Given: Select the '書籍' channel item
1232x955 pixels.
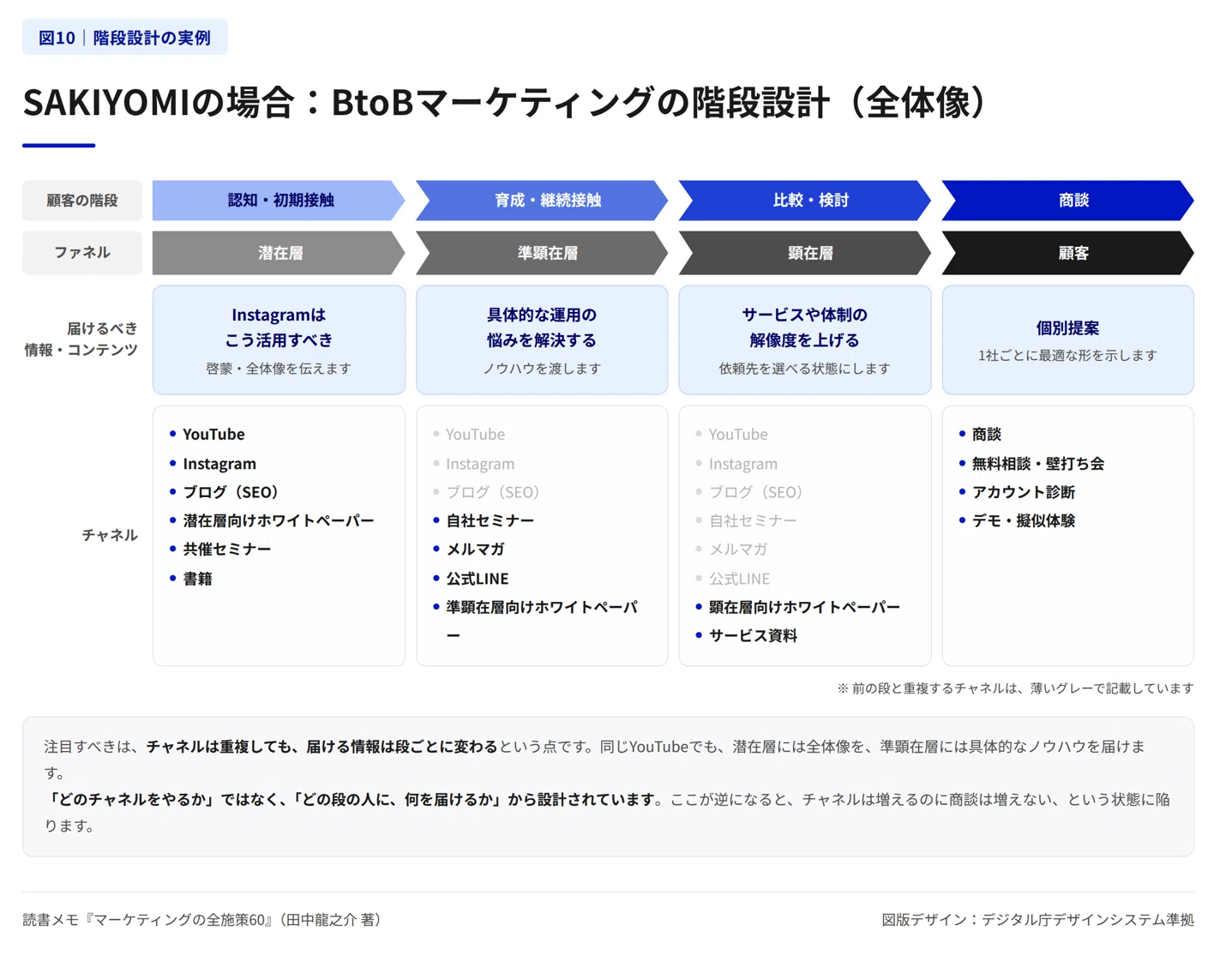Looking at the screenshot, I should coord(198,579).
